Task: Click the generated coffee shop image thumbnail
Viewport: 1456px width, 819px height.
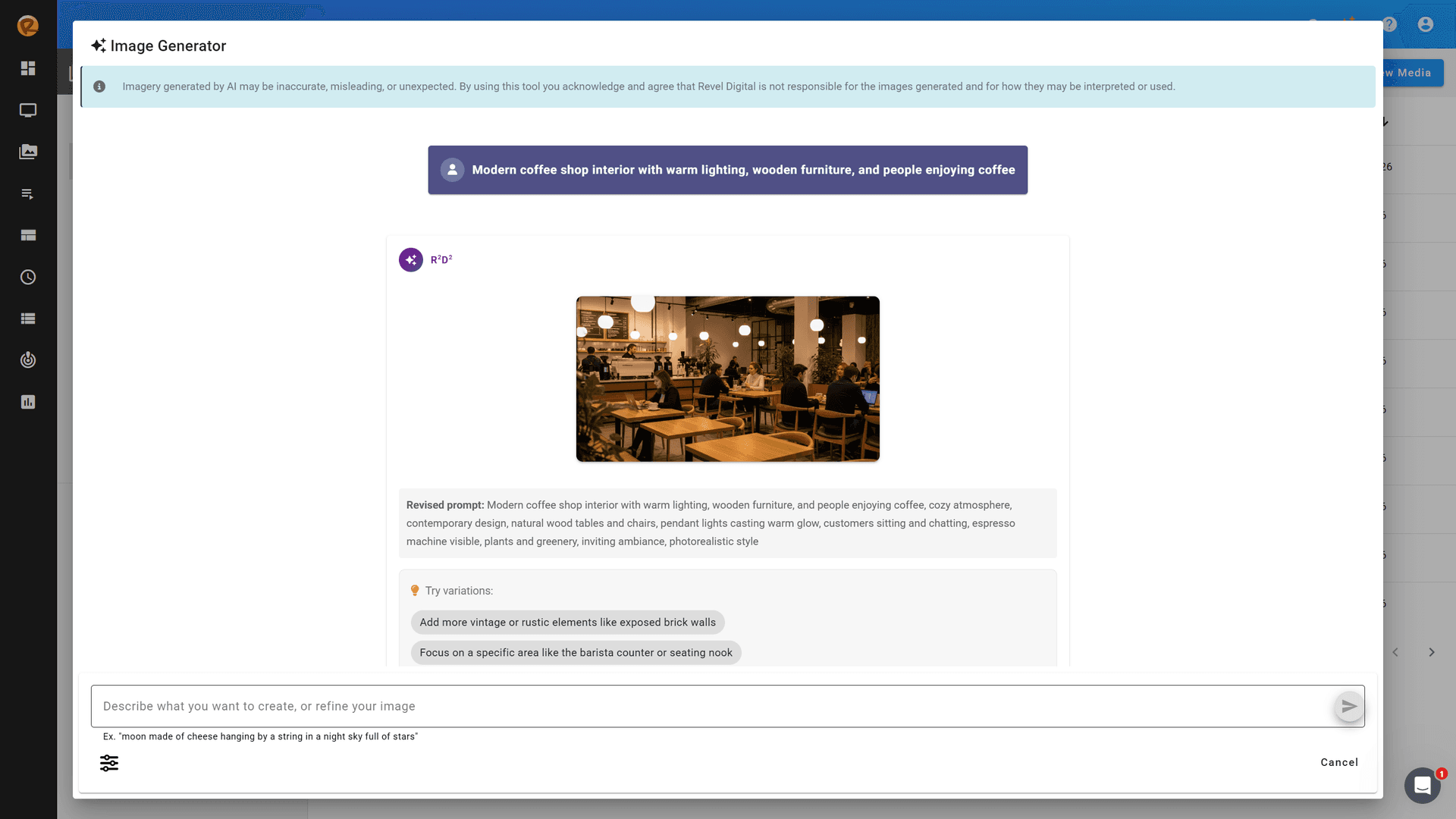Action: (728, 379)
